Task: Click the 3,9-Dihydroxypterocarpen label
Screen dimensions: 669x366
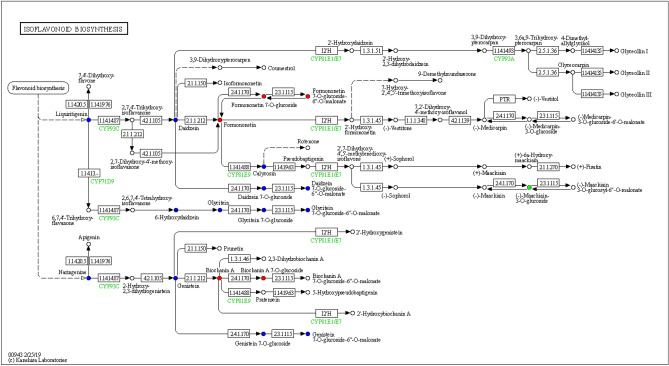Action: click(220, 59)
